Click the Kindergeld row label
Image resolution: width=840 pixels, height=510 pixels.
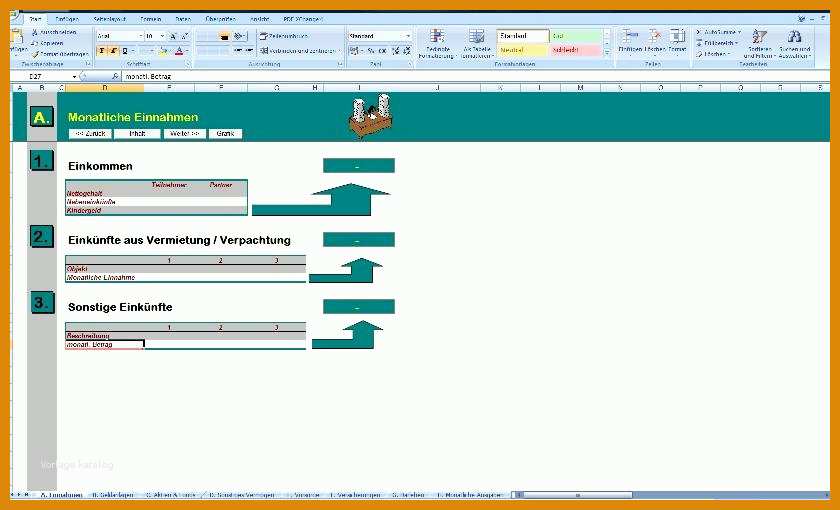click(84, 211)
